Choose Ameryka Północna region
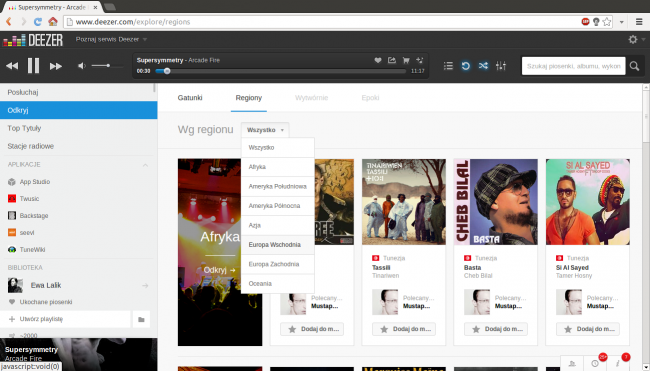 click(x=278, y=206)
